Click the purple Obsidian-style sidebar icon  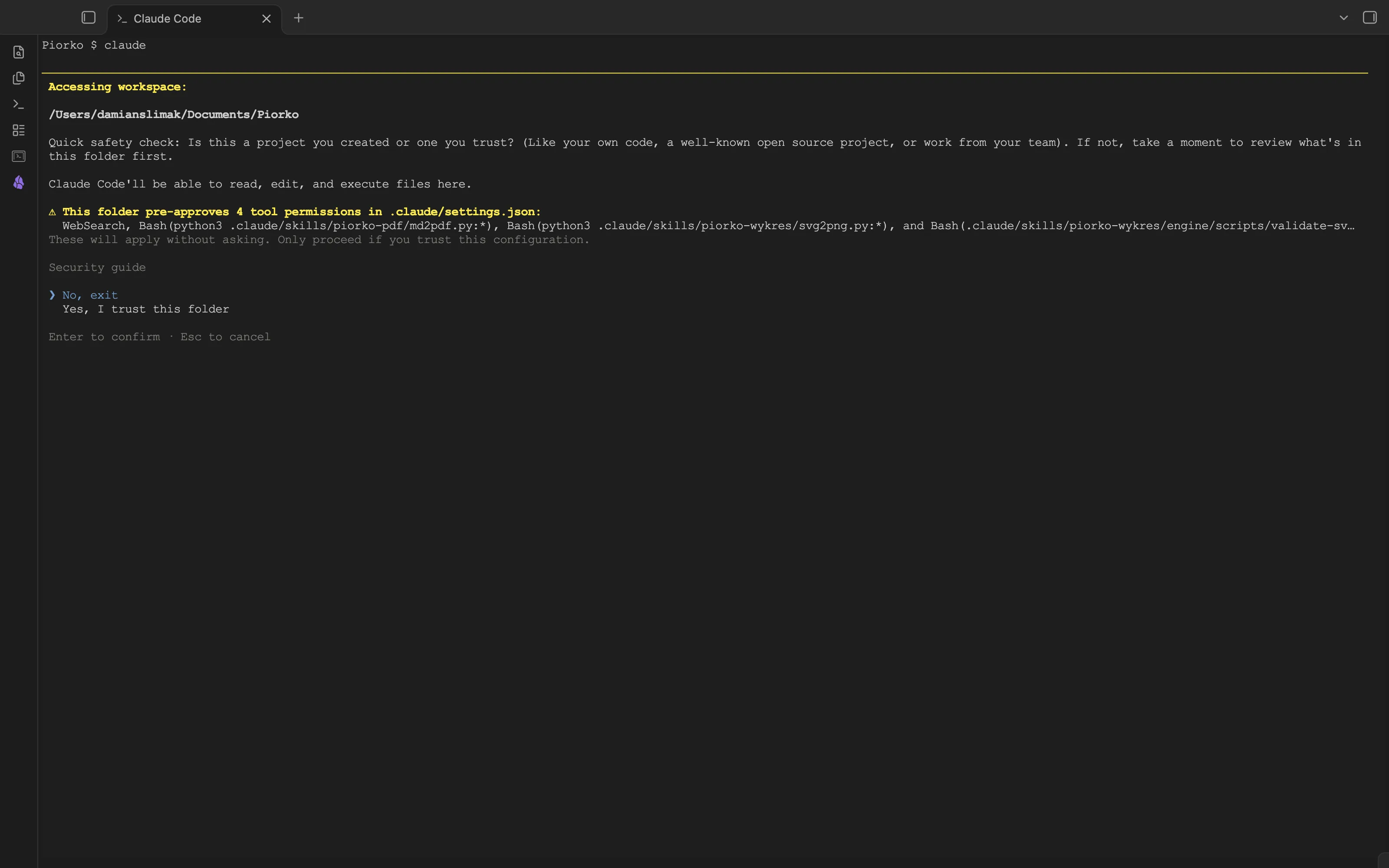(x=18, y=183)
